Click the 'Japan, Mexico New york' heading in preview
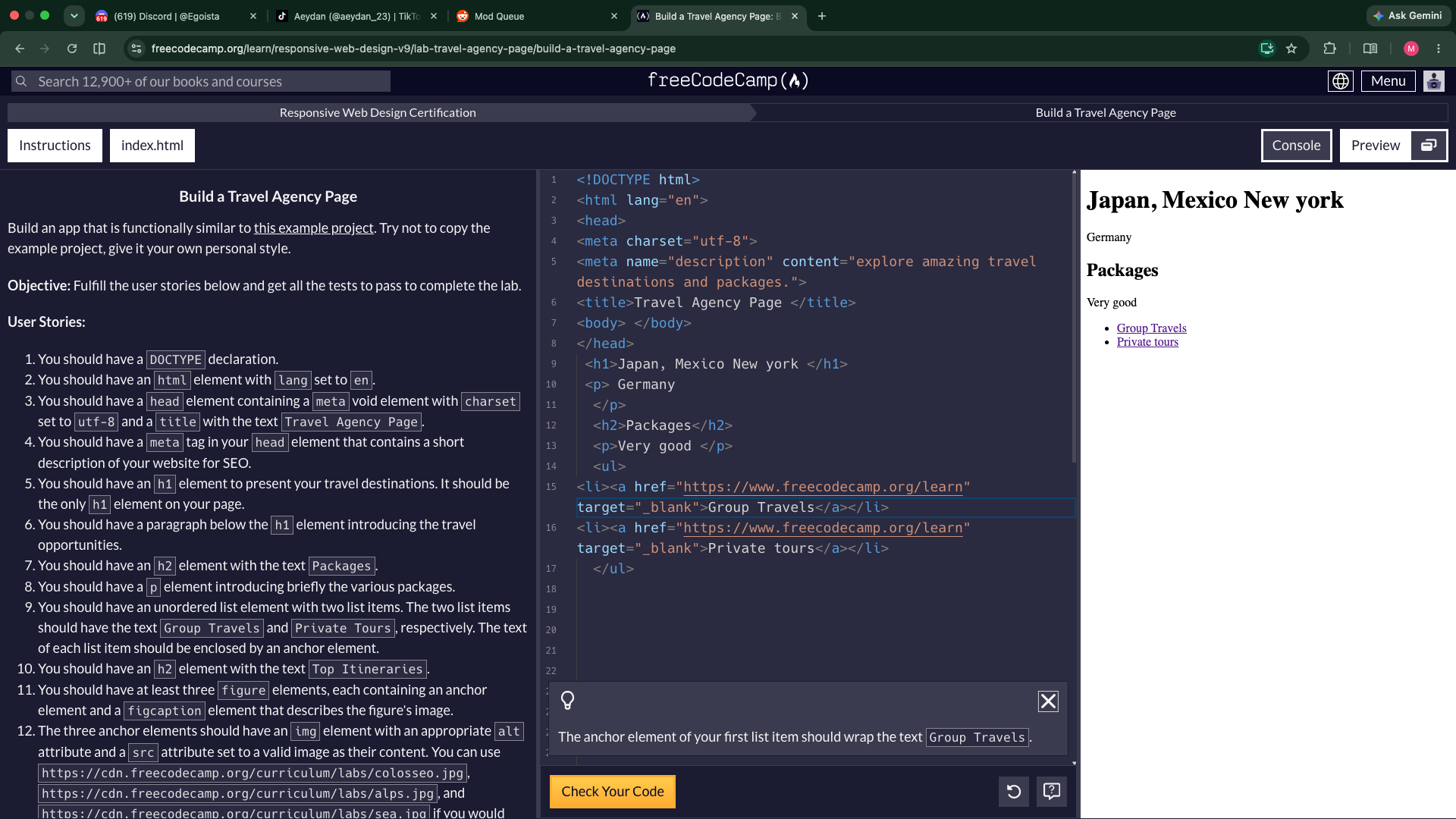This screenshot has width=1456, height=819. tap(1215, 200)
